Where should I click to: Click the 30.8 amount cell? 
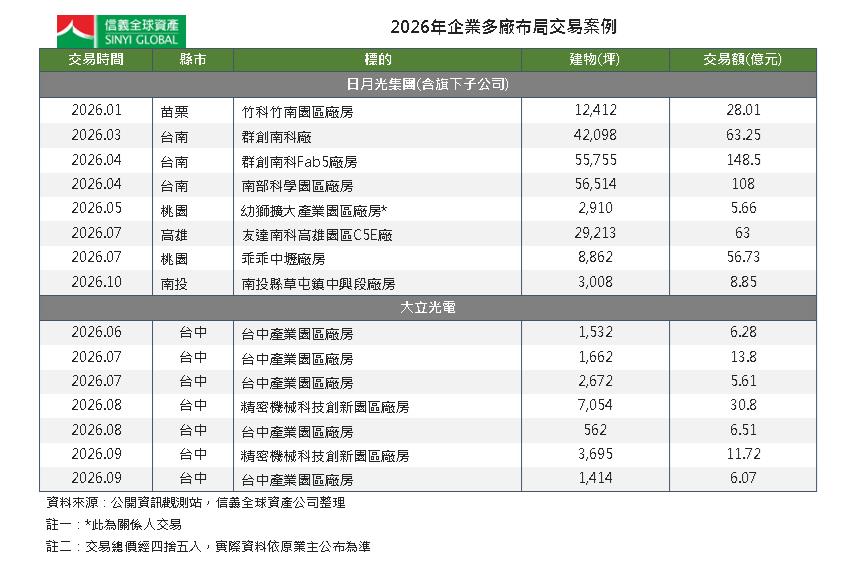pyautogui.click(x=743, y=405)
